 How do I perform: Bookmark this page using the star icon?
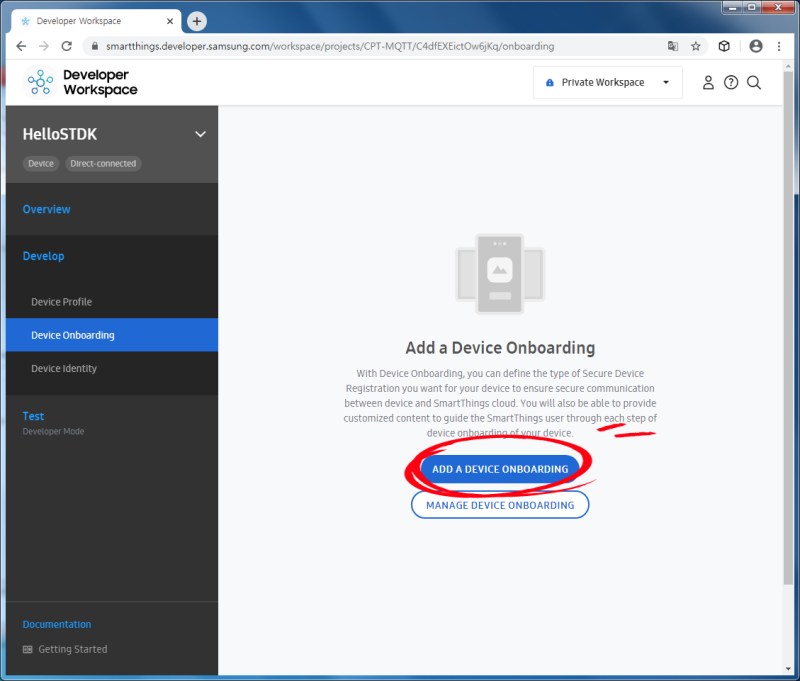(x=697, y=46)
